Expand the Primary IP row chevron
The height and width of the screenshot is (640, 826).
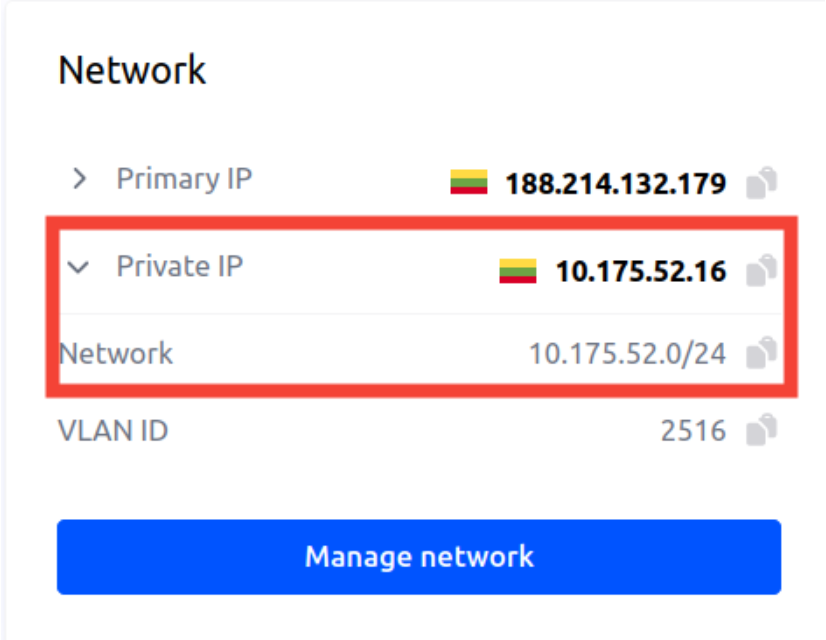(80, 180)
